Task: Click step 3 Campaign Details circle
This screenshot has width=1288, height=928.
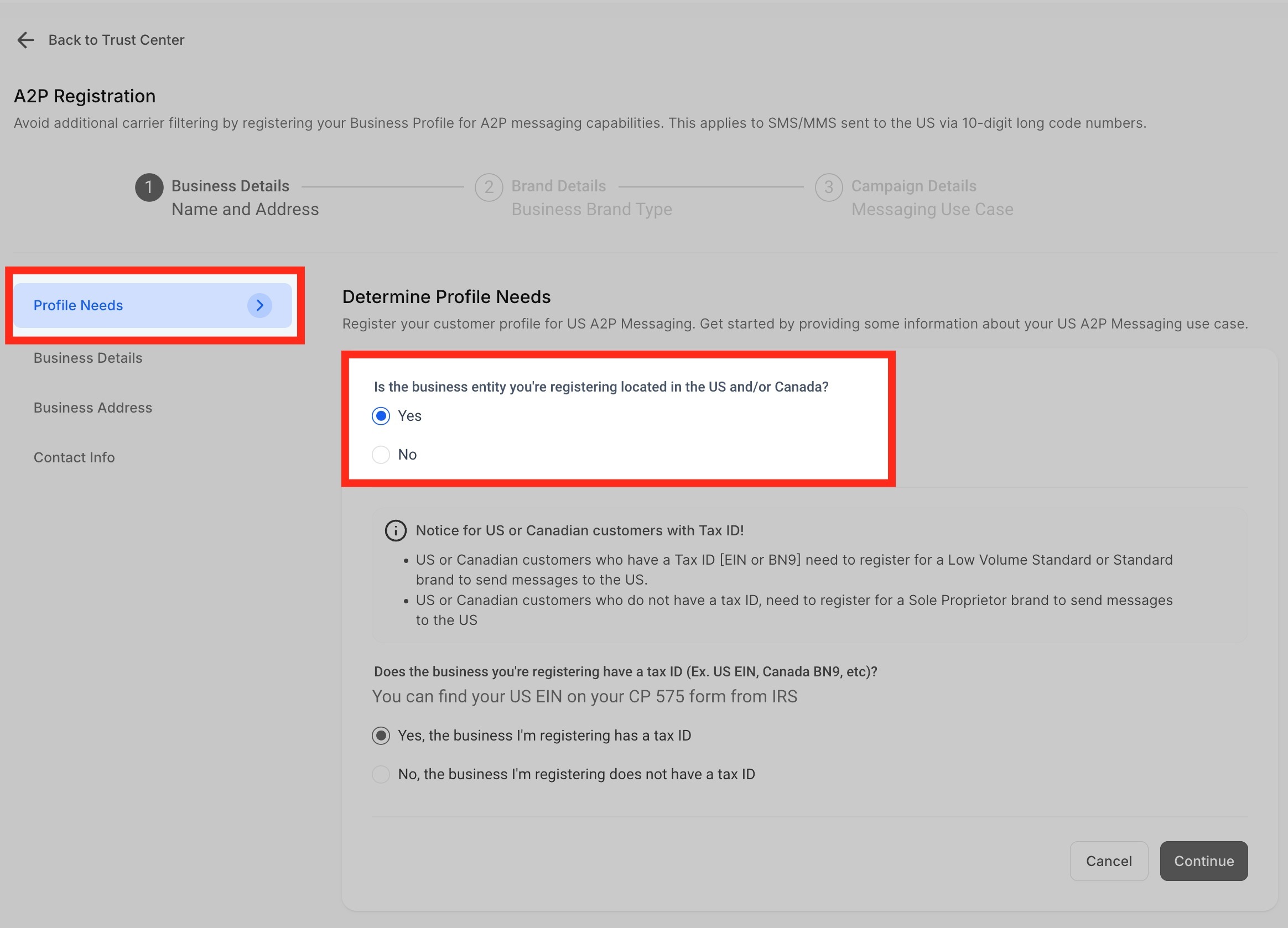Action: pos(828,187)
